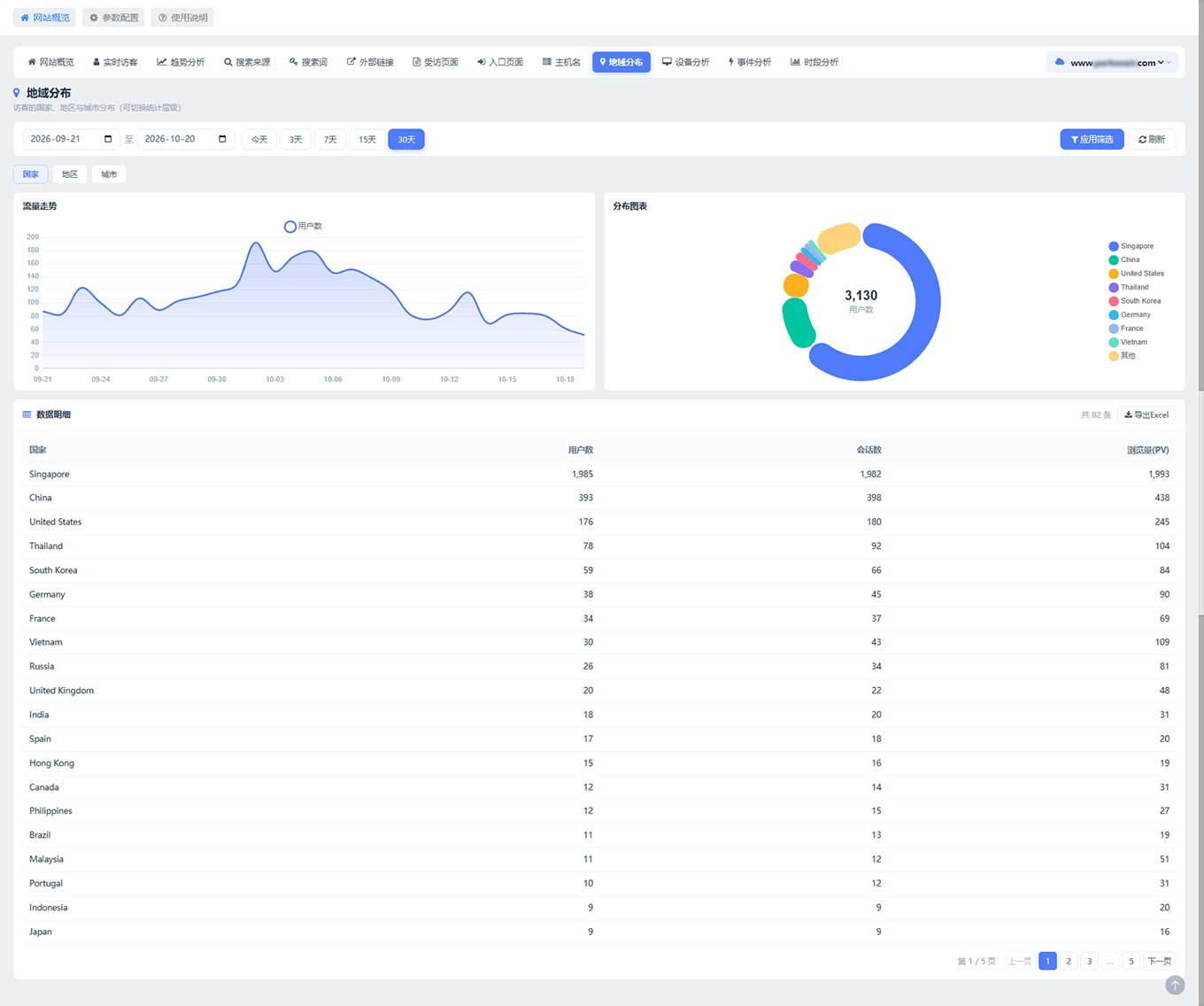Hide South Korea in the donut legend
This screenshot has width=1204, height=1006.
(x=1135, y=301)
